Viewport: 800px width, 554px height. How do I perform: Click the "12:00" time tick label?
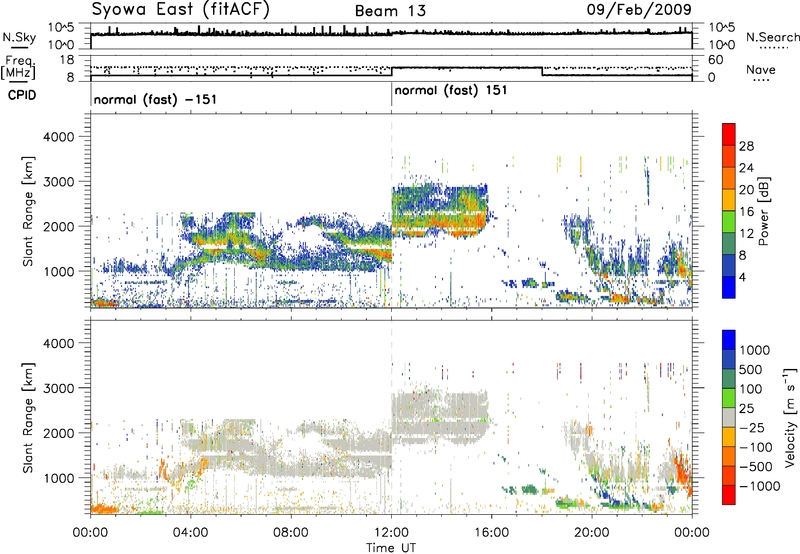coord(391,533)
